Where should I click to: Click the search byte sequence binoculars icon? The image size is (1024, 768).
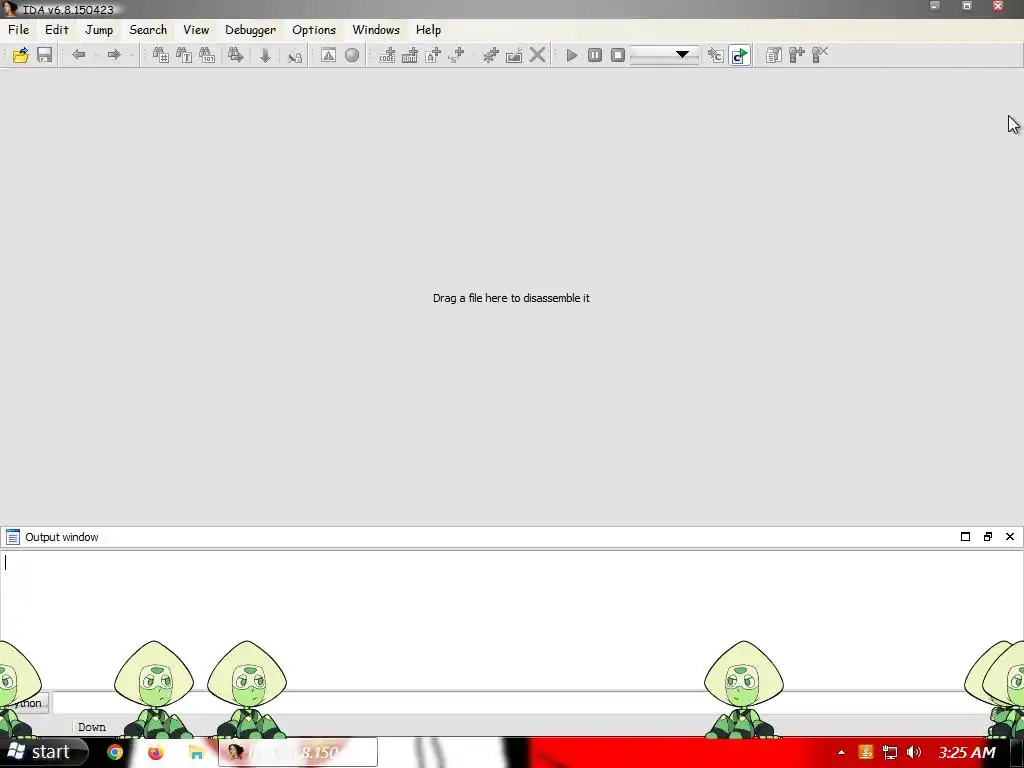coord(208,56)
